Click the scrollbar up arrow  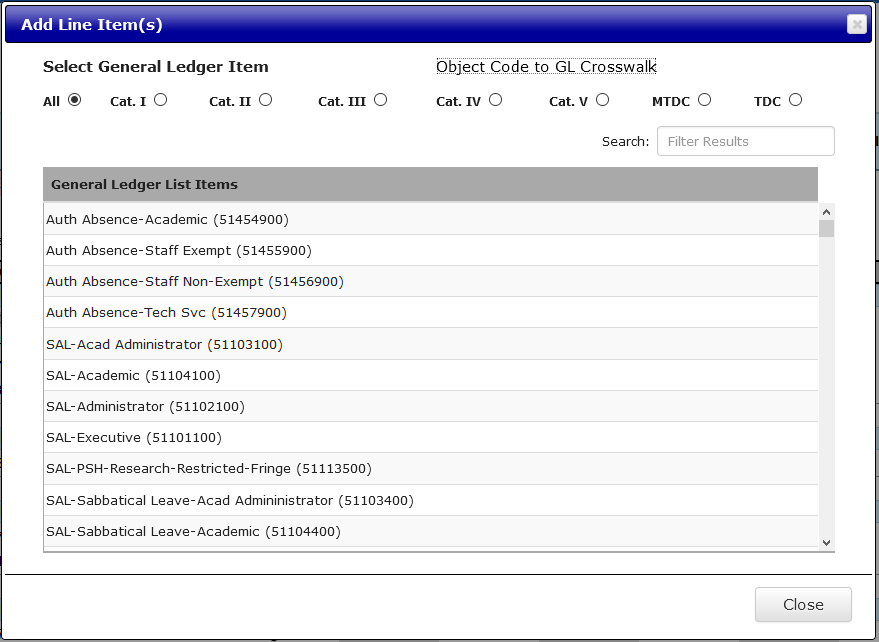click(826, 211)
